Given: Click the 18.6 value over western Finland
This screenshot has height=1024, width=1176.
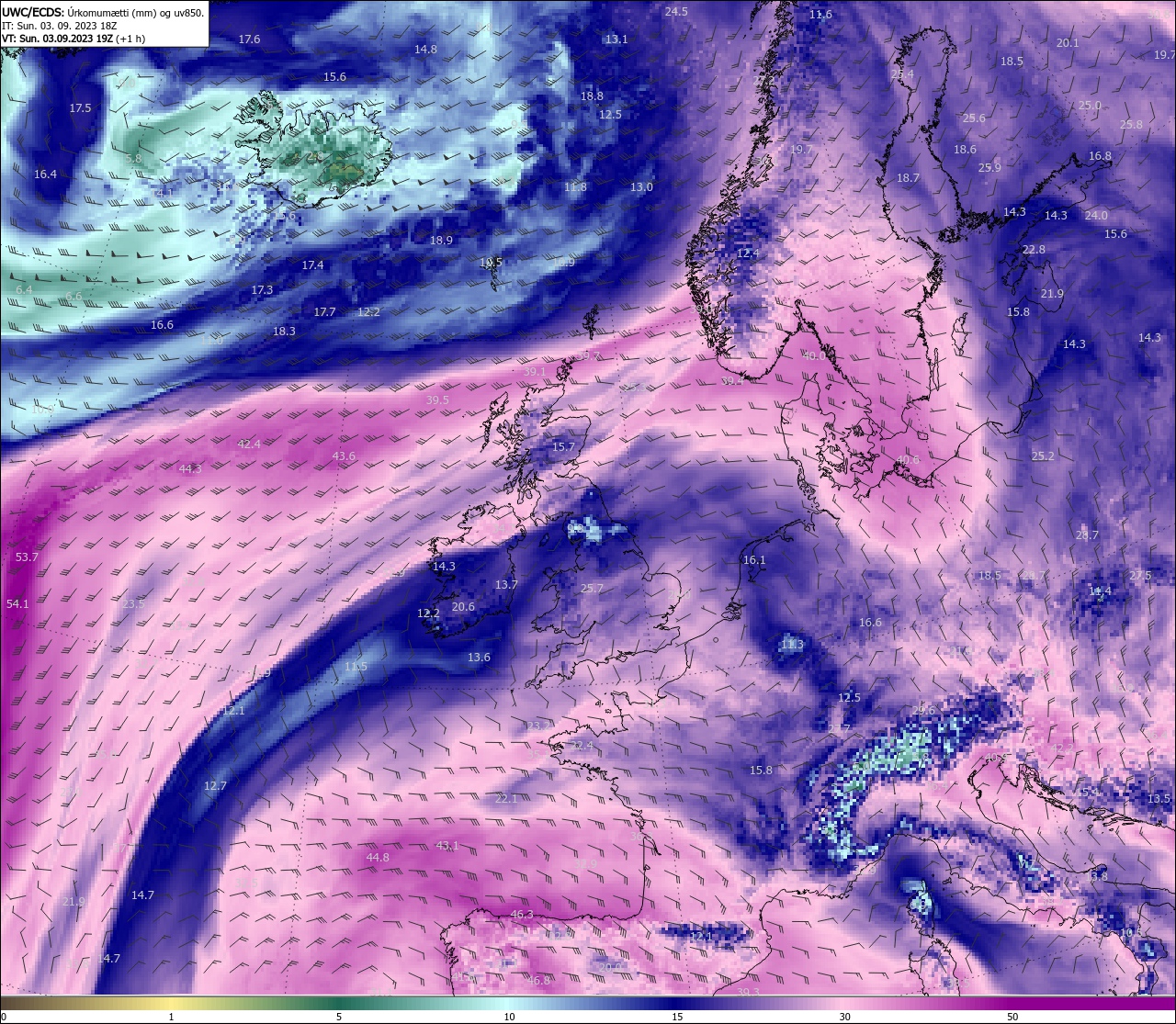Looking at the screenshot, I should point(965,150).
